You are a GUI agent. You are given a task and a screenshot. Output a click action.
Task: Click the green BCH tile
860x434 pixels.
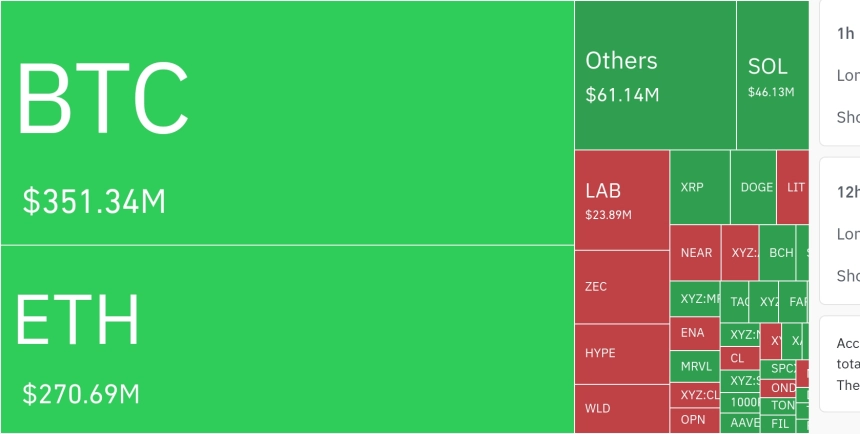point(777,252)
